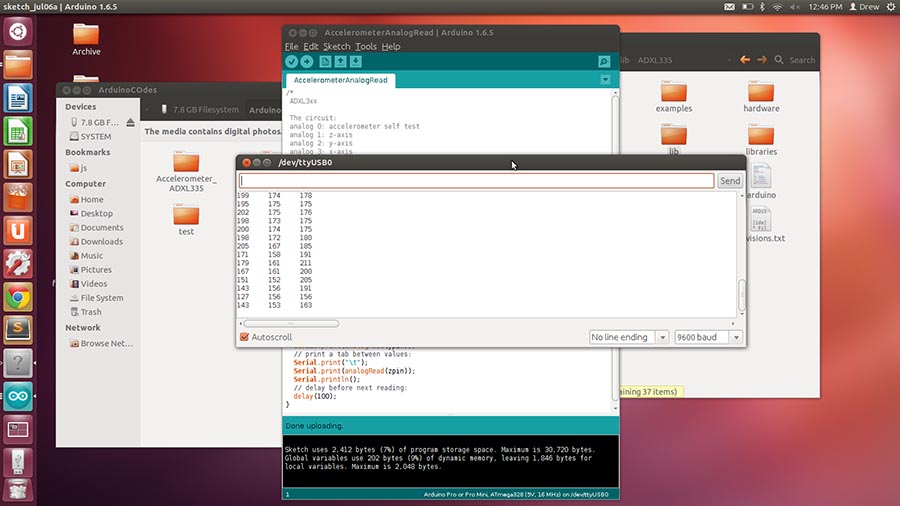Go to Desktop in the Files sidebar

click(91, 213)
